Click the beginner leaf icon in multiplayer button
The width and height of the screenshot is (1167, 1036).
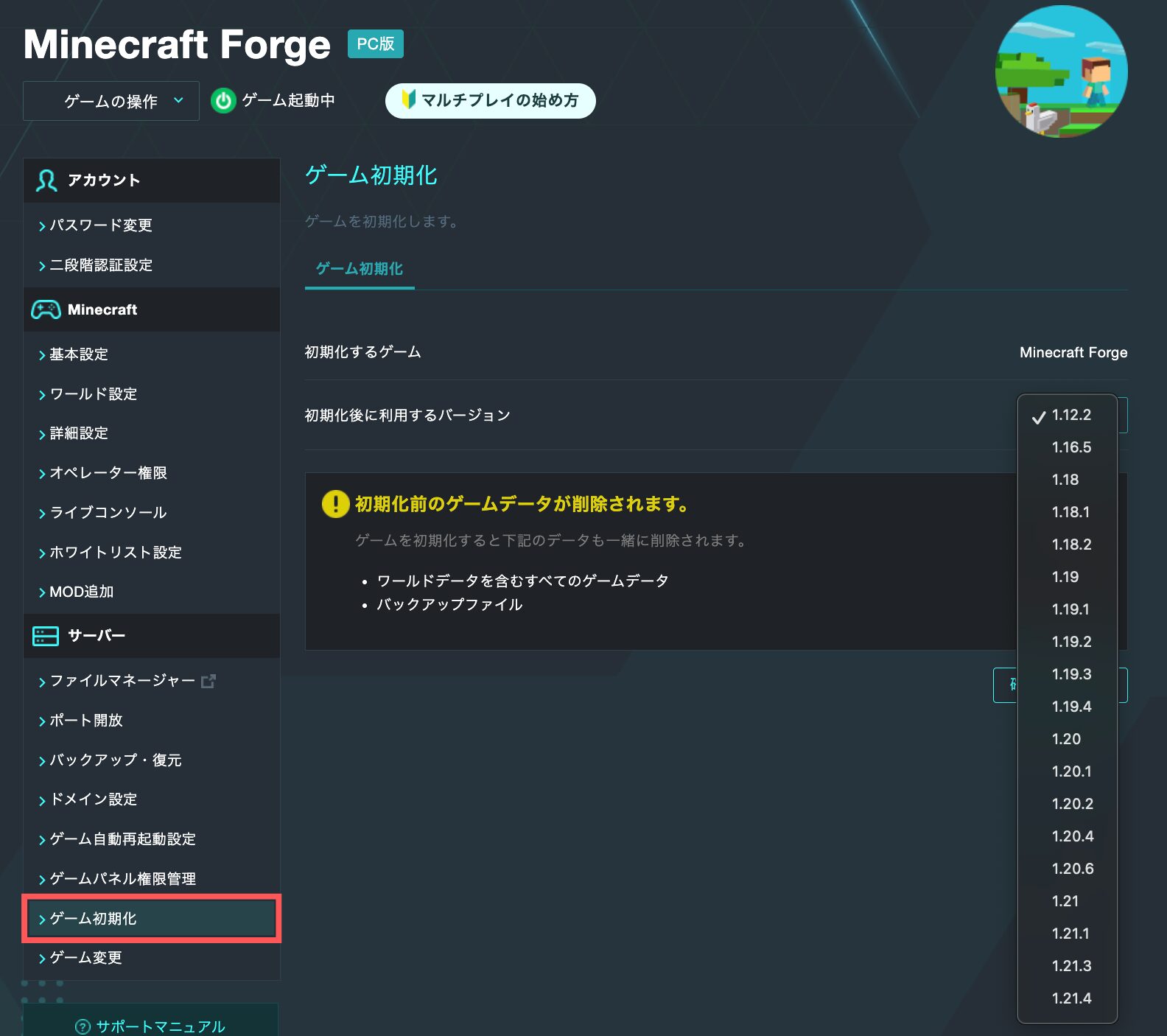click(x=408, y=99)
